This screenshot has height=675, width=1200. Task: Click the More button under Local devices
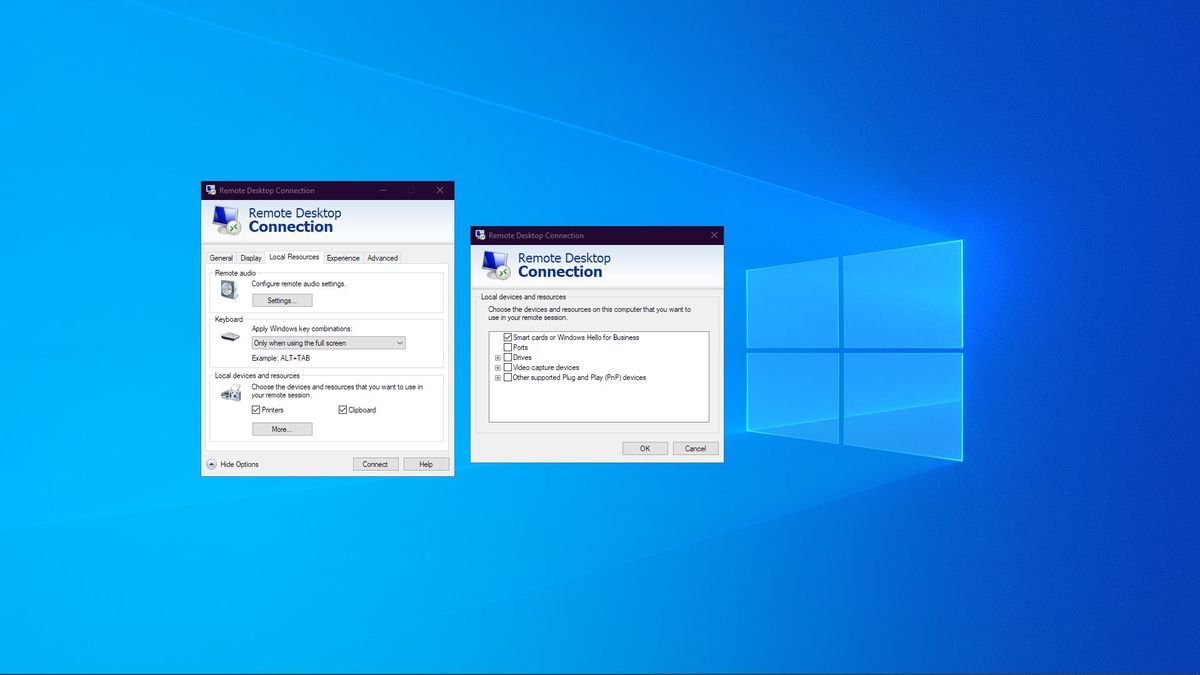[x=284, y=429]
